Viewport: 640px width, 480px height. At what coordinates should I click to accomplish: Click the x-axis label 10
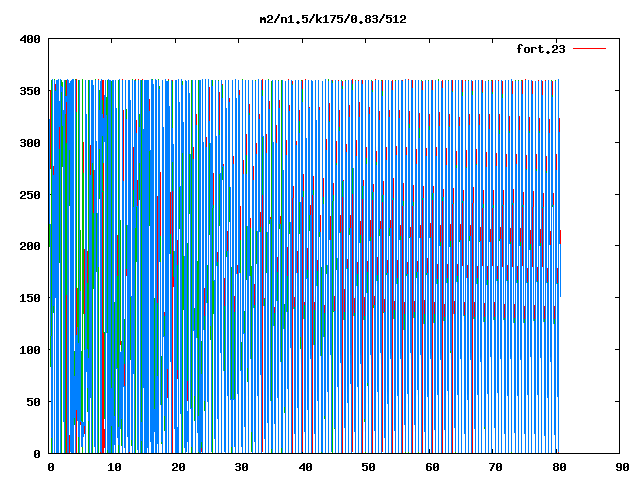coord(114,467)
